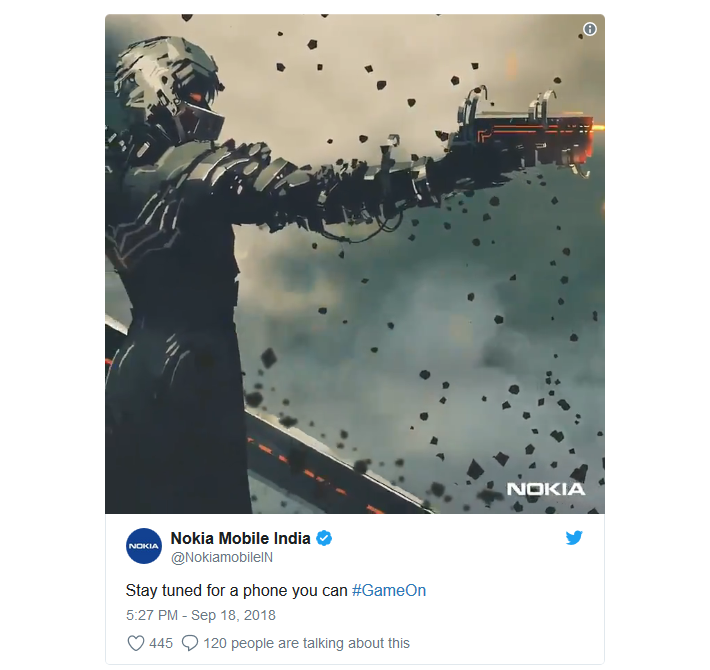Image resolution: width=710 pixels, height=670 pixels.
Task: Open the 5:27 PM - Sep 18, 2018 timestamp
Action: [x=201, y=615]
